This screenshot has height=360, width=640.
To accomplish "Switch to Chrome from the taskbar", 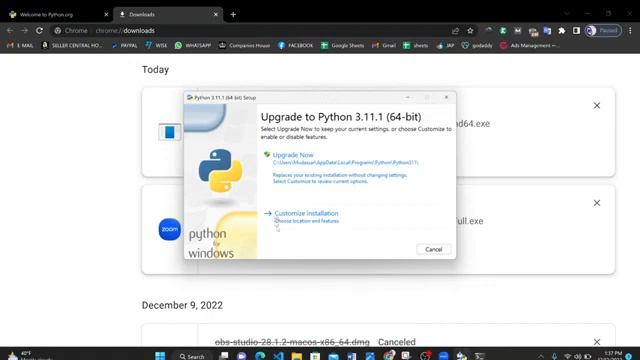I will coord(389,356).
